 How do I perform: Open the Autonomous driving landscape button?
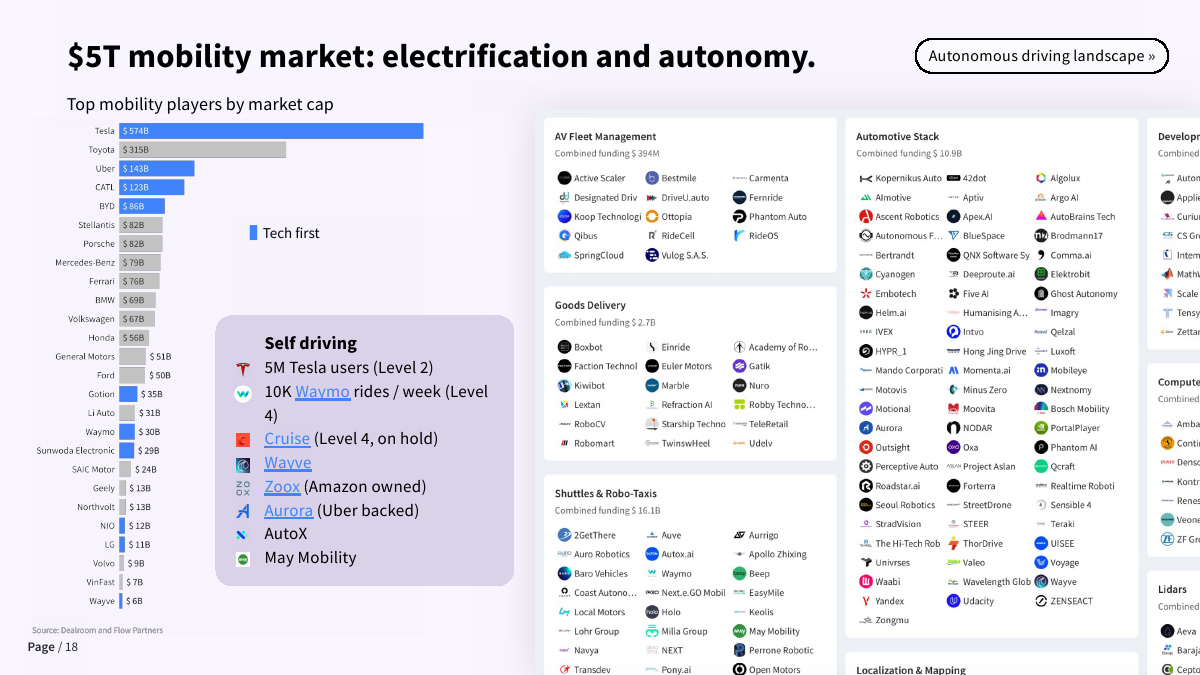tap(1041, 56)
